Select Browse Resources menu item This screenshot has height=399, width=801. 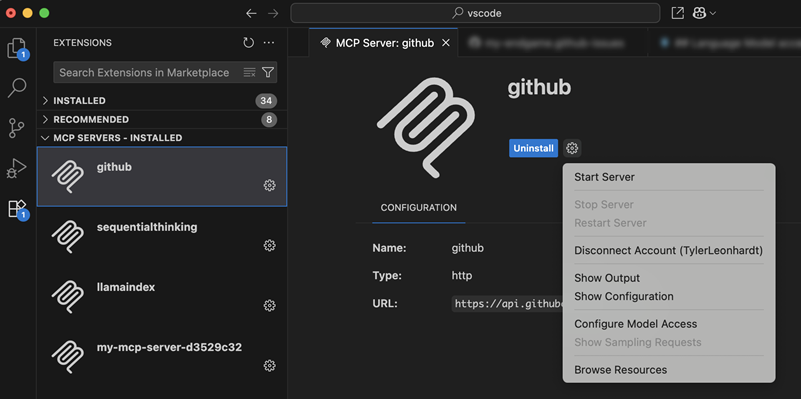point(669,370)
